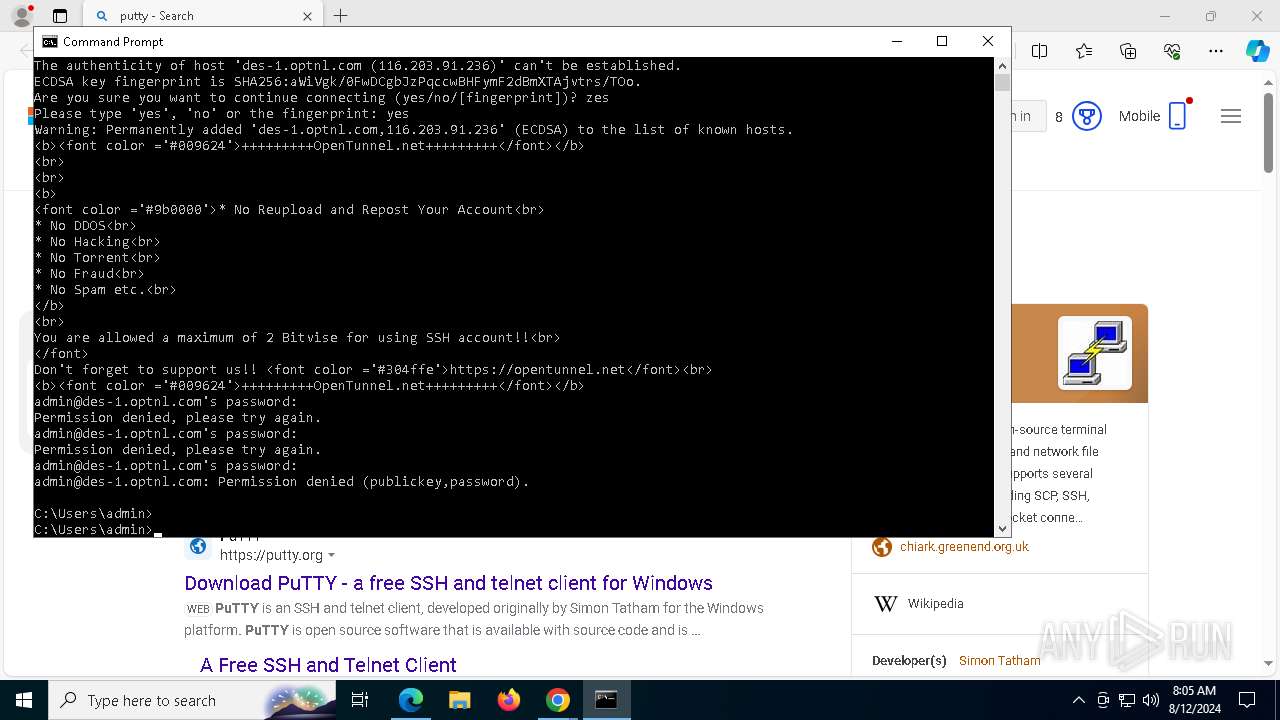This screenshot has height=720, width=1280.
Task: Open Edge Browser essentials heart icon
Action: tap(1172, 51)
